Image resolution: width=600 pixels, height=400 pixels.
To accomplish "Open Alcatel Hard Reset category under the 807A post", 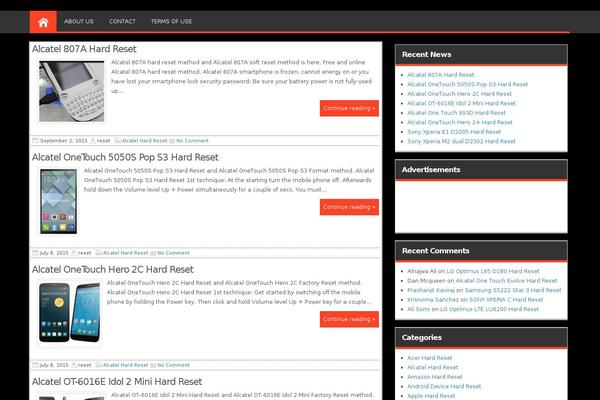I will click(145, 141).
